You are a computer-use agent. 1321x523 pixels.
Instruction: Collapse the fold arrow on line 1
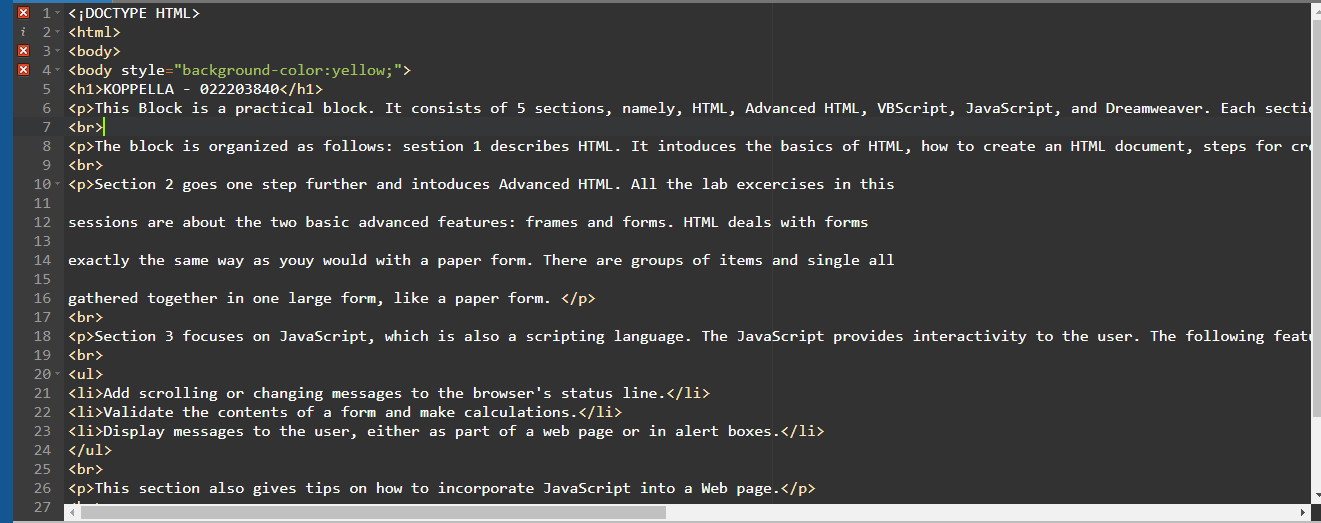click(x=58, y=13)
